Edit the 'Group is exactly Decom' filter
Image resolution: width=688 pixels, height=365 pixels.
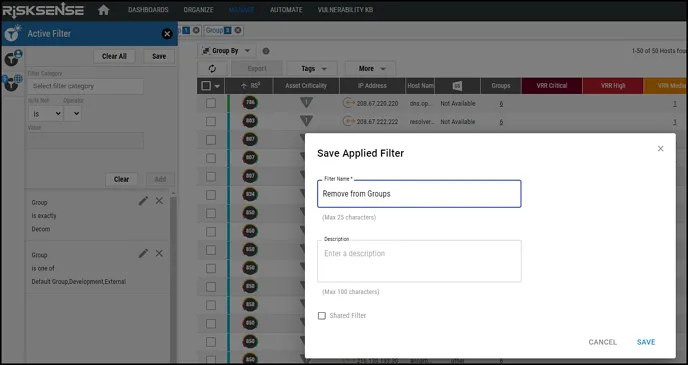143,201
